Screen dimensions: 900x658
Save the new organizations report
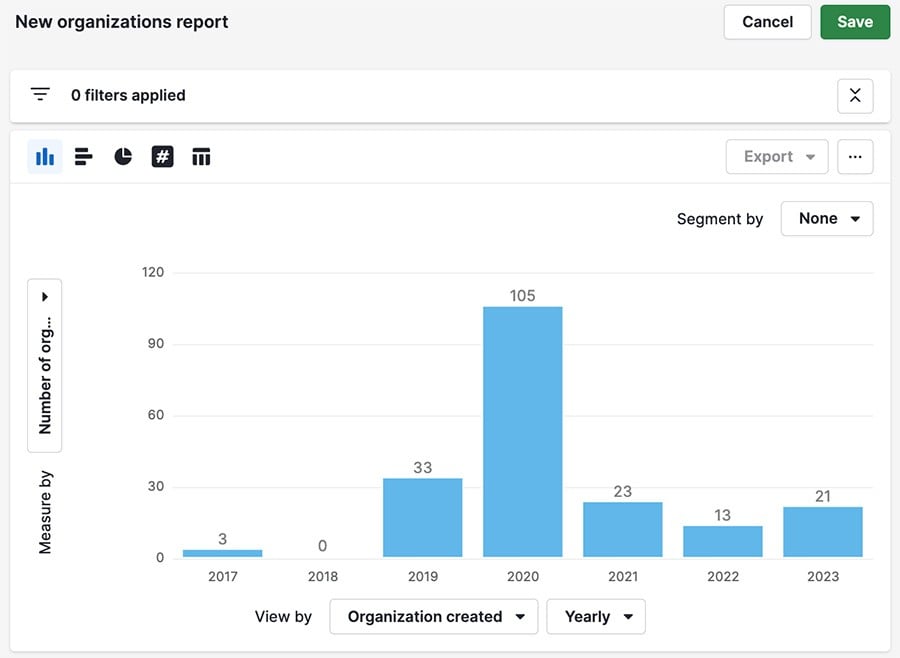(x=855, y=21)
